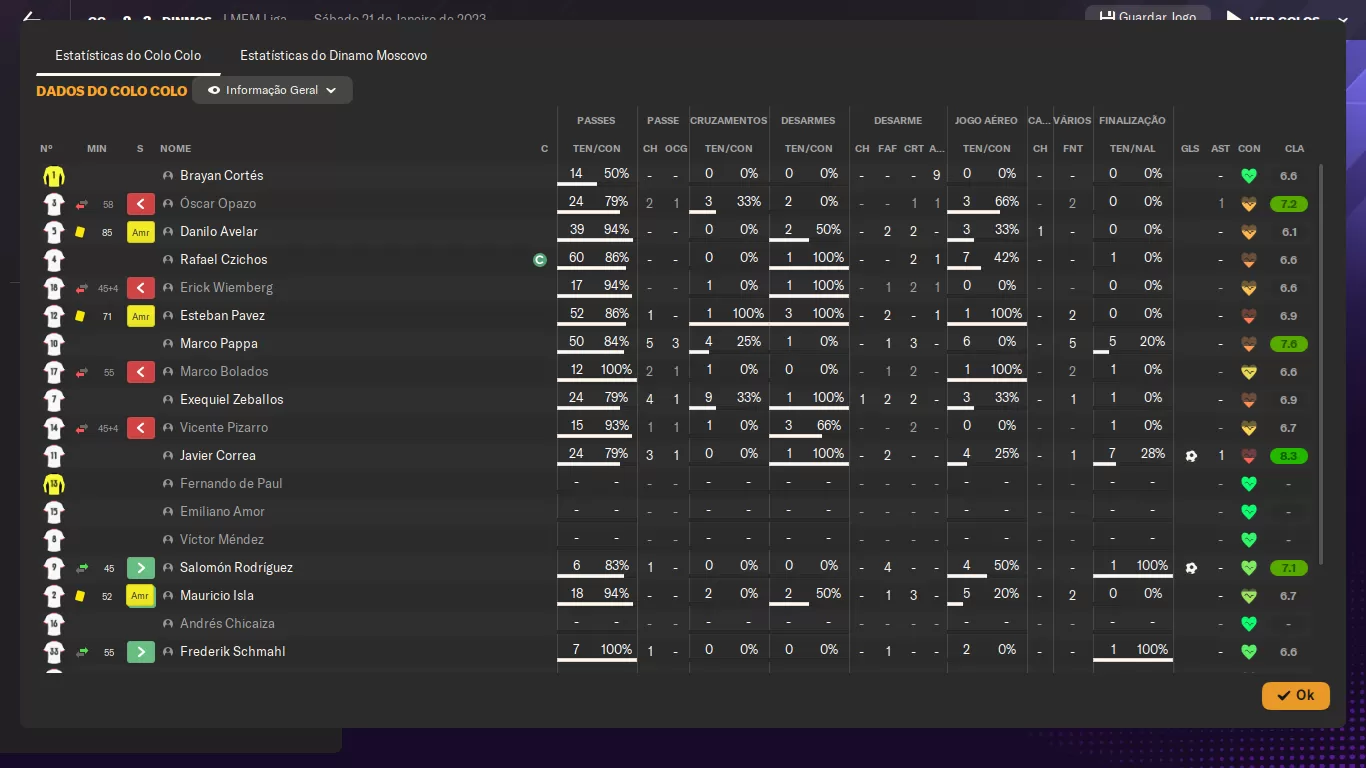Click the JOGO AÉREO group header

[x=986, y=121]
